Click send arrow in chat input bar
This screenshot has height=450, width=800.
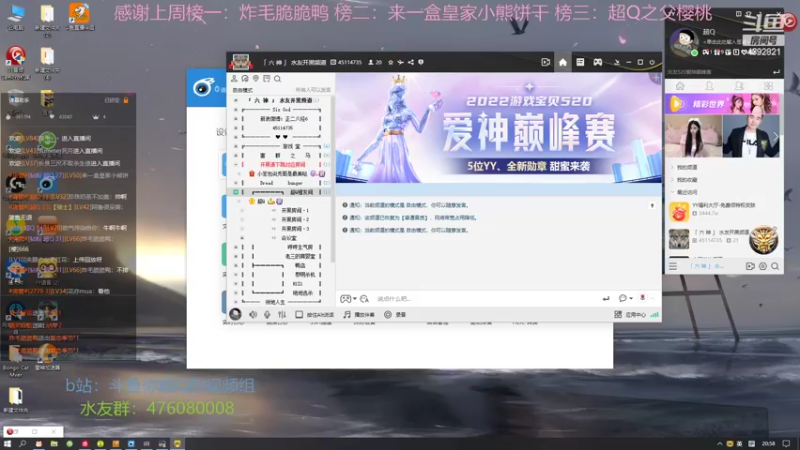tap(606, 298)
